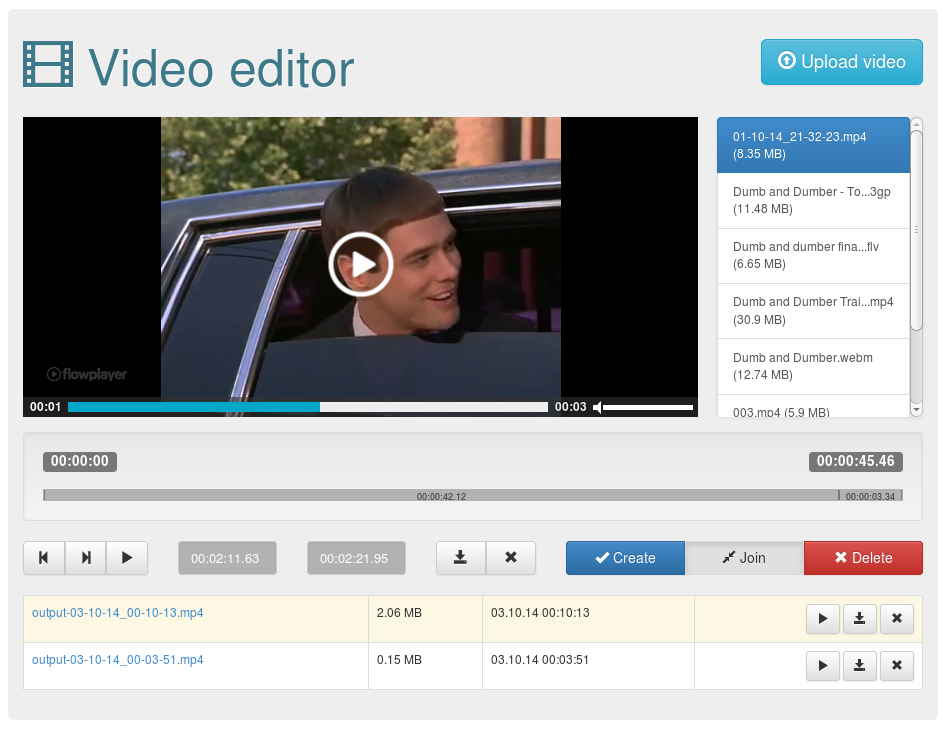Click the filmstrip icon beside Video editor
This screenshot has height=729, width=947.
(48, 64)
